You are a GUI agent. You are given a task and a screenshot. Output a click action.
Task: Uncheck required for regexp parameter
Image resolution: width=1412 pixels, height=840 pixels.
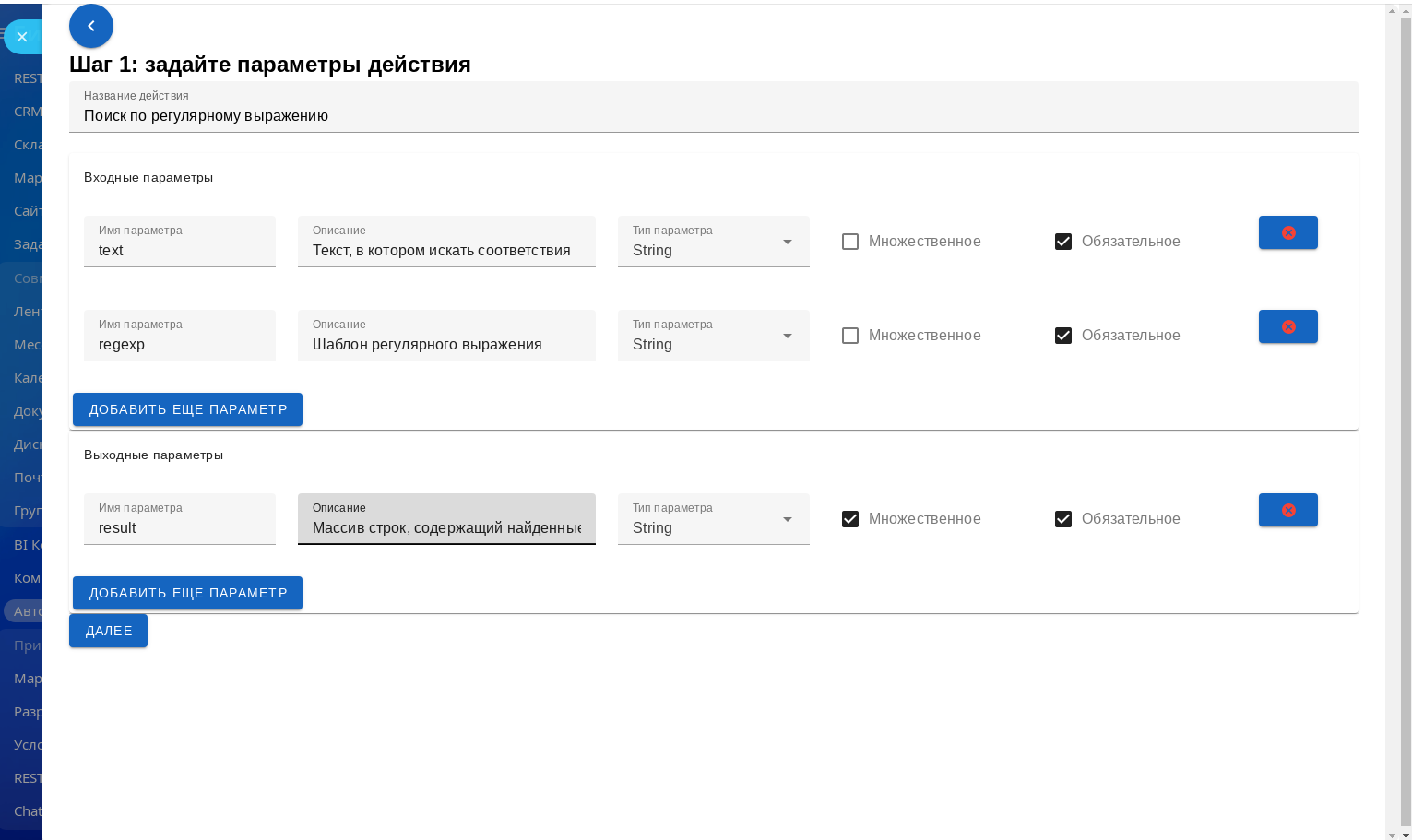[x=1063, y=336]
